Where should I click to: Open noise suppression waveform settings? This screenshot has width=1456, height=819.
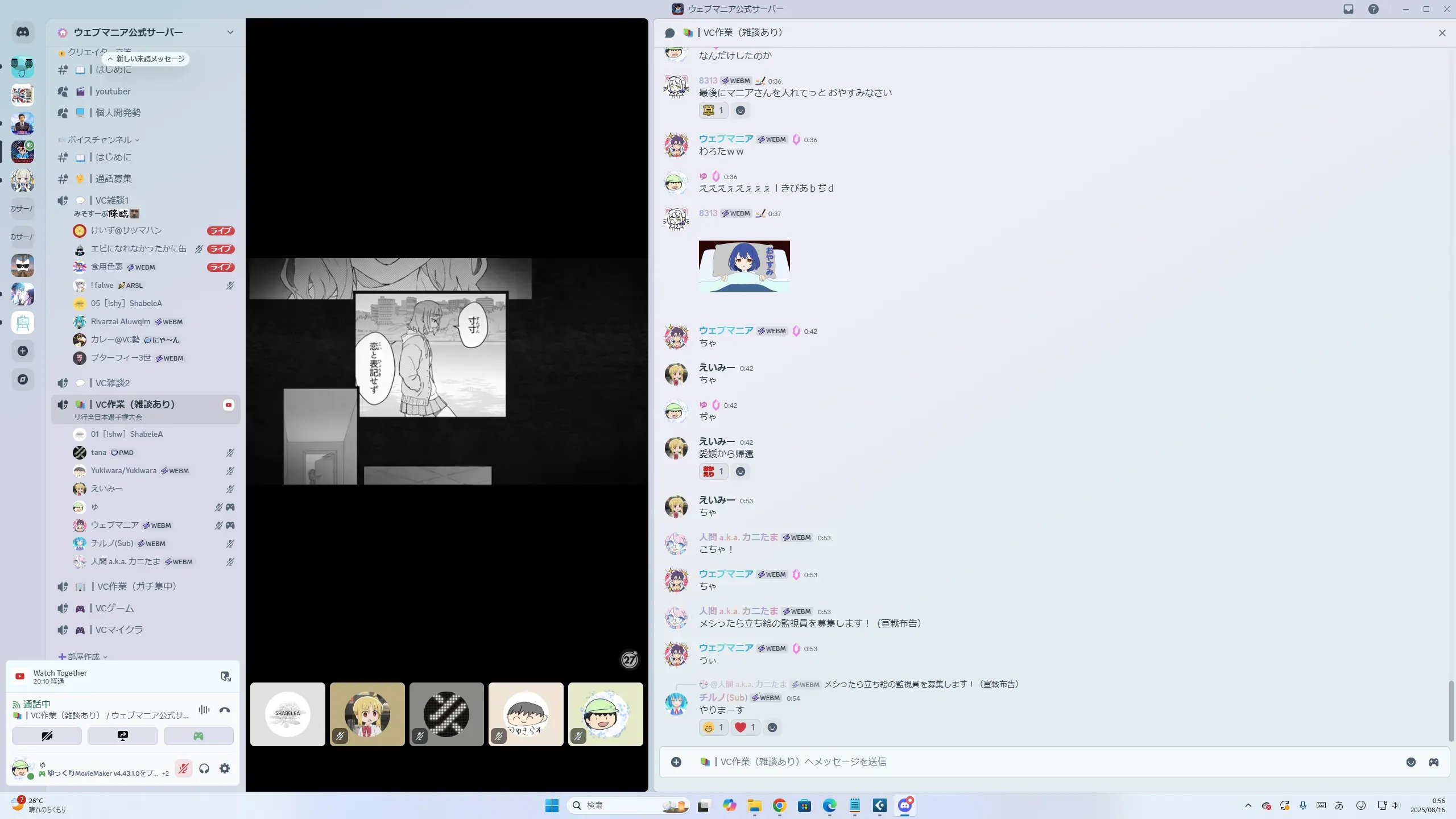tap(204, 710)
